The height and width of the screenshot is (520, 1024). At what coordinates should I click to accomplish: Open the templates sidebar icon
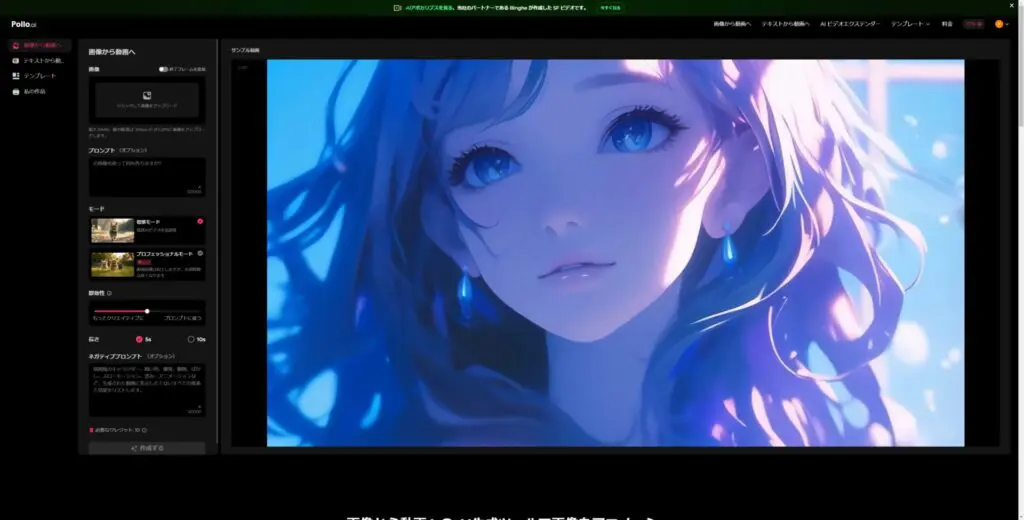pyautogui.click(x=15, y=76)
